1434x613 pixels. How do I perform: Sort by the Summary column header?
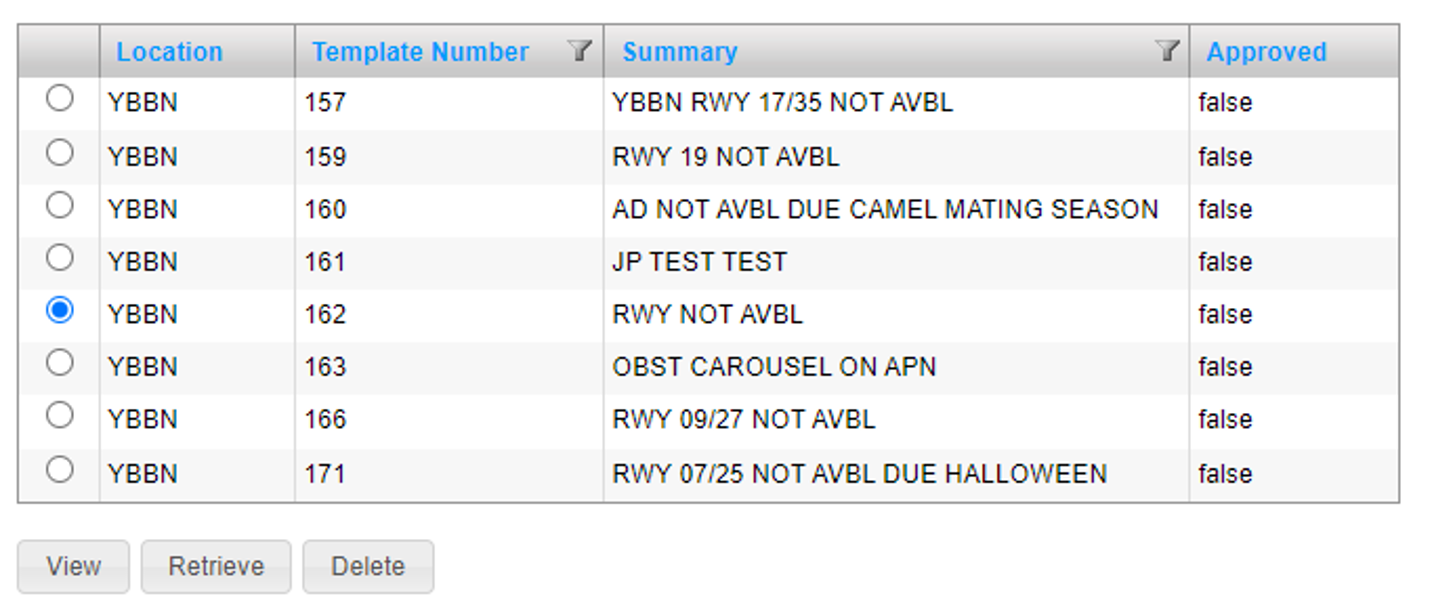(680, 52)
